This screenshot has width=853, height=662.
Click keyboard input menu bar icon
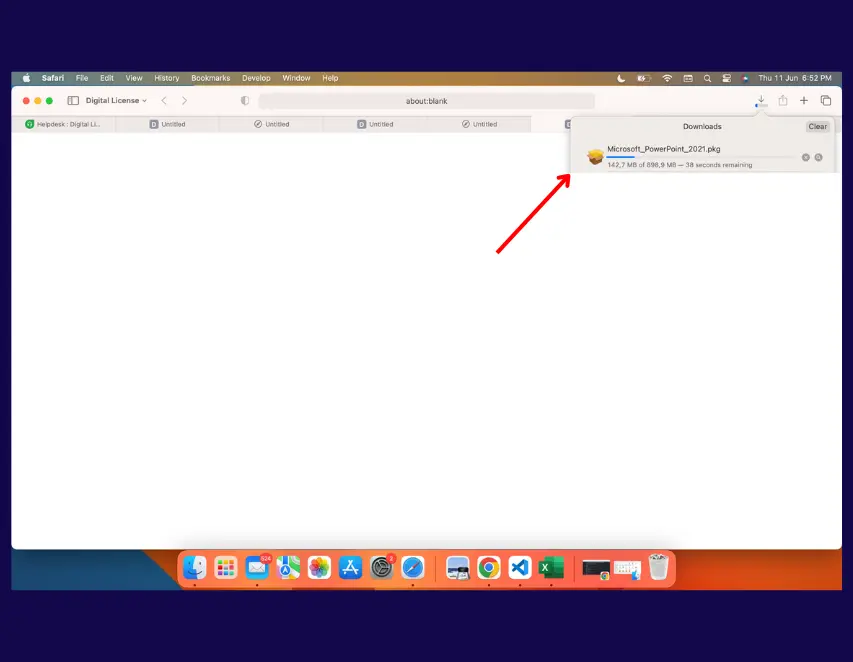coord(688,78)
